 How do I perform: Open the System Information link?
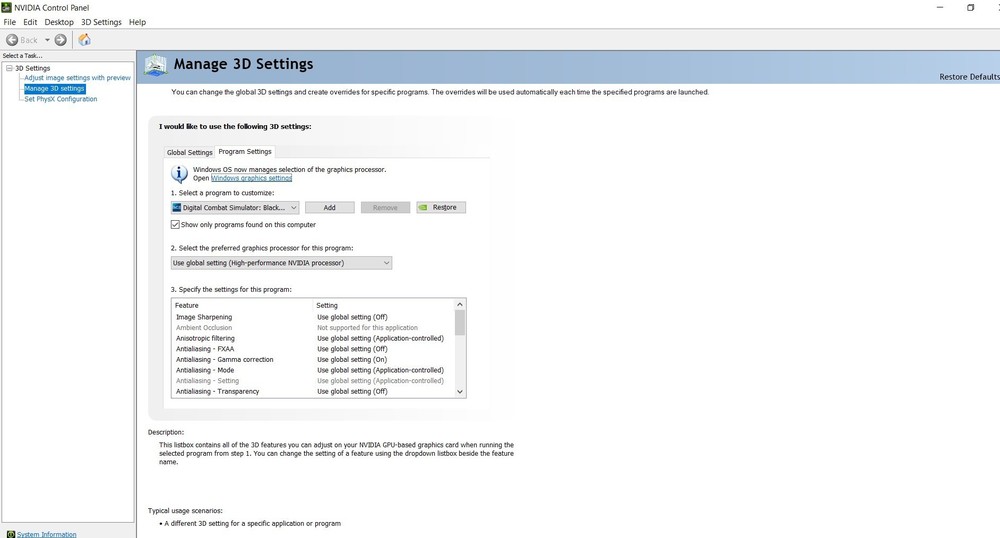coord(47,534)
